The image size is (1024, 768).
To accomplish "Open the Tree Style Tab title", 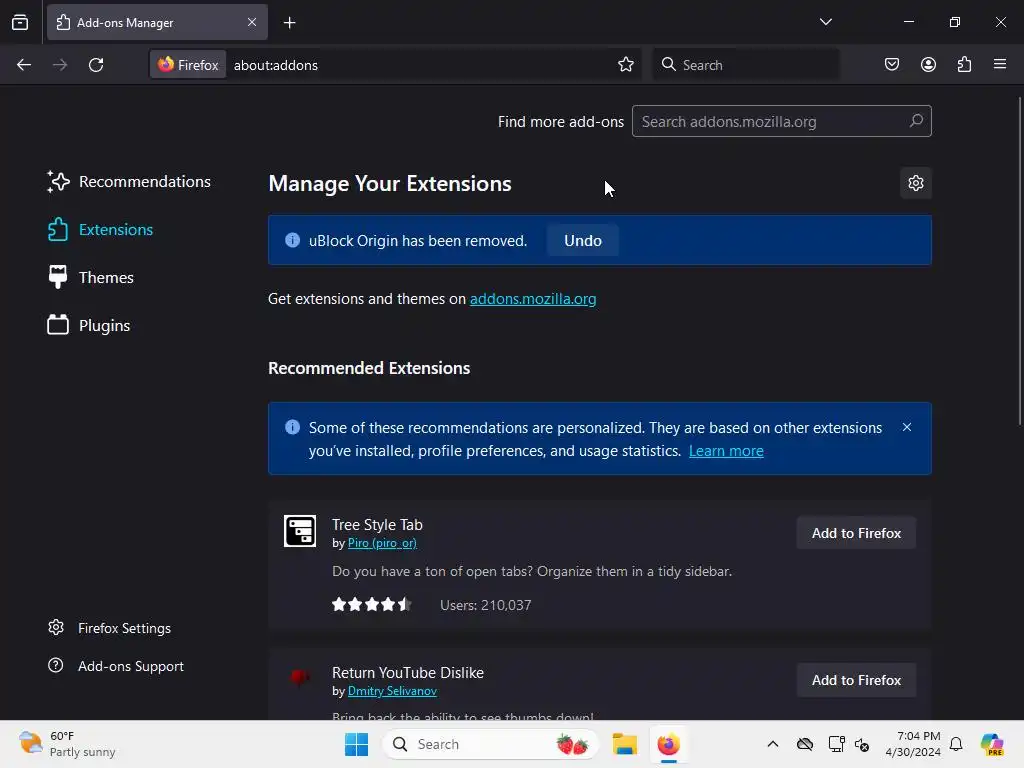I will [x=377, y=524].
